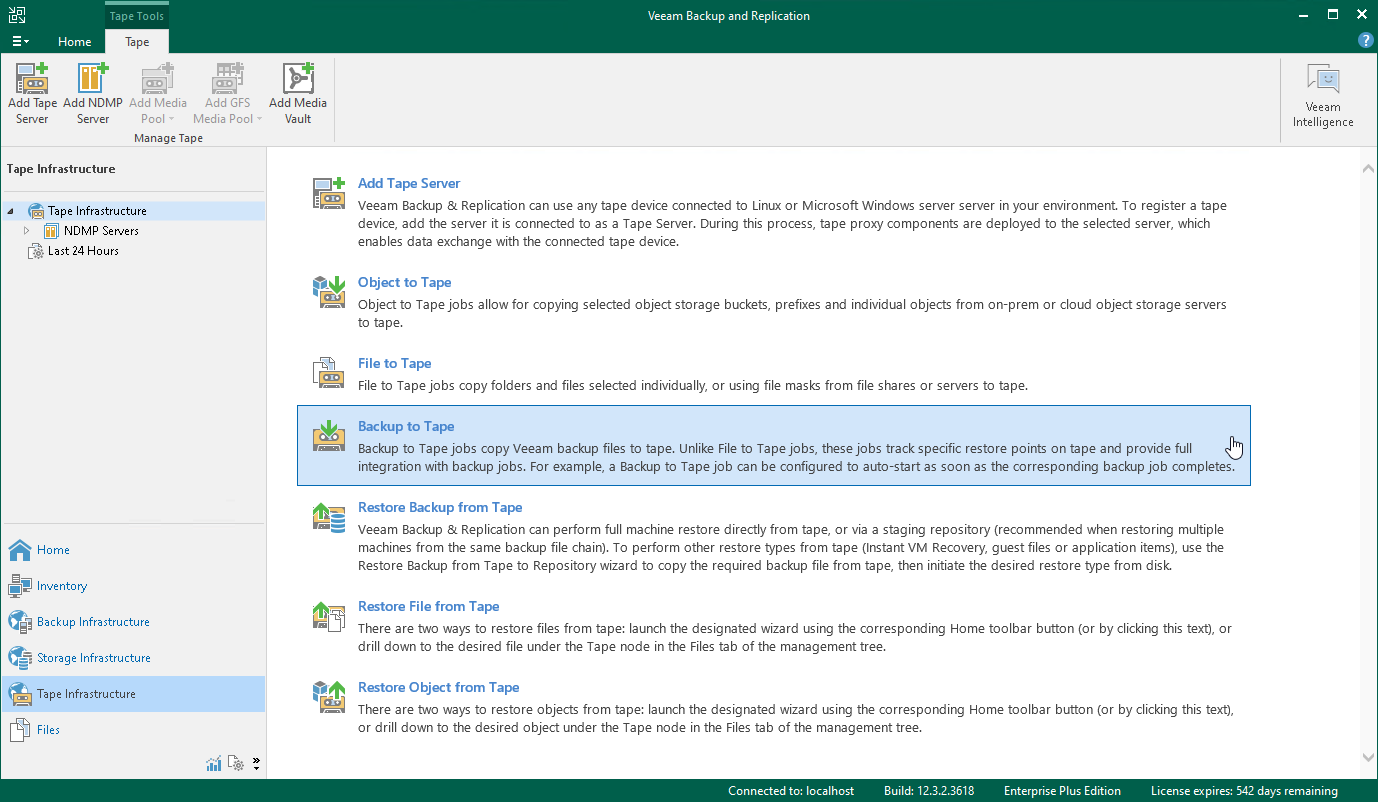Select the NDMP Servers tree node
The height and width of the screenshot is (802, 1378).
point(101,231)
